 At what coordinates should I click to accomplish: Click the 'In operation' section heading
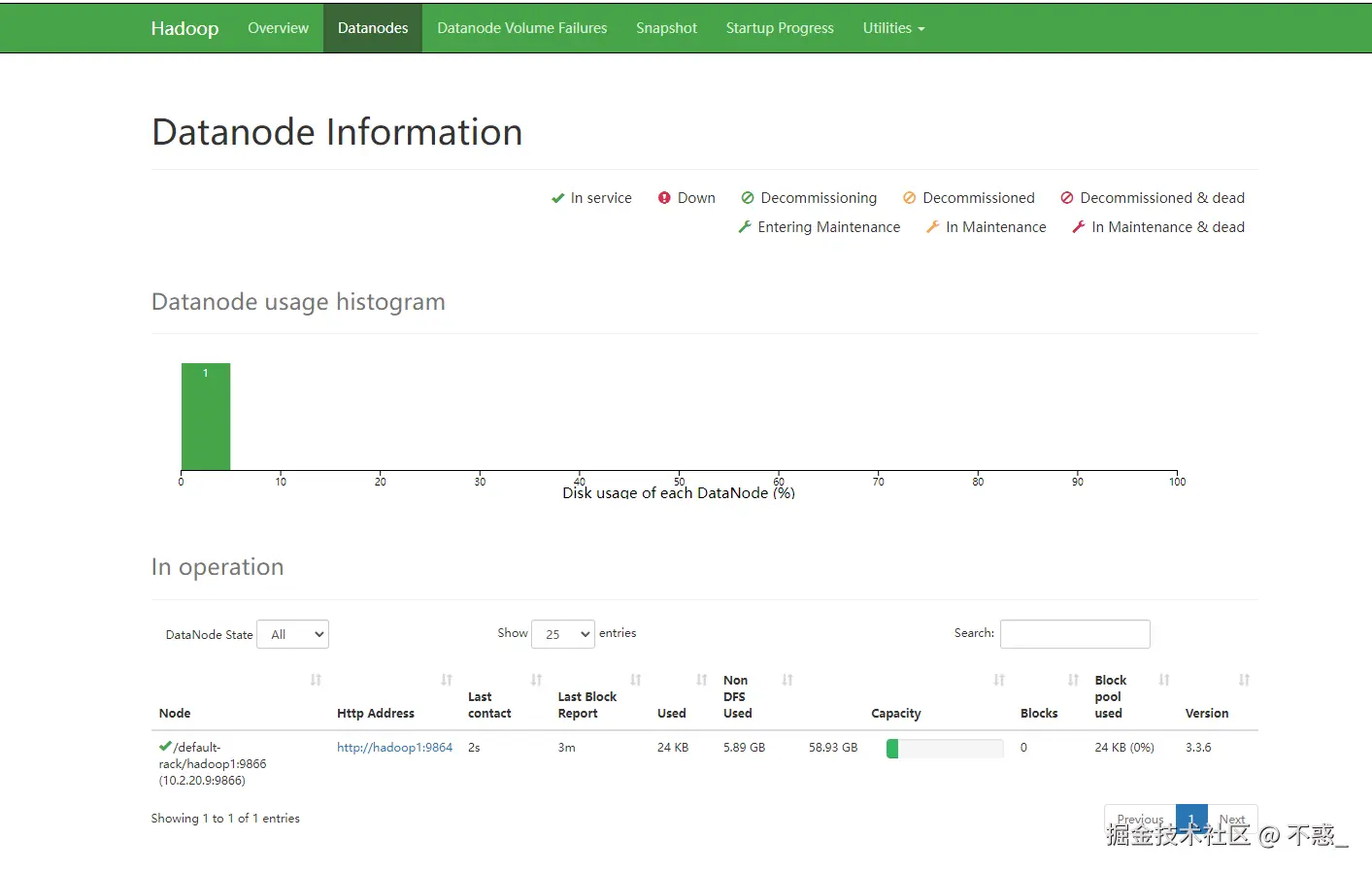pyautogui.click(x=218, y=567)
